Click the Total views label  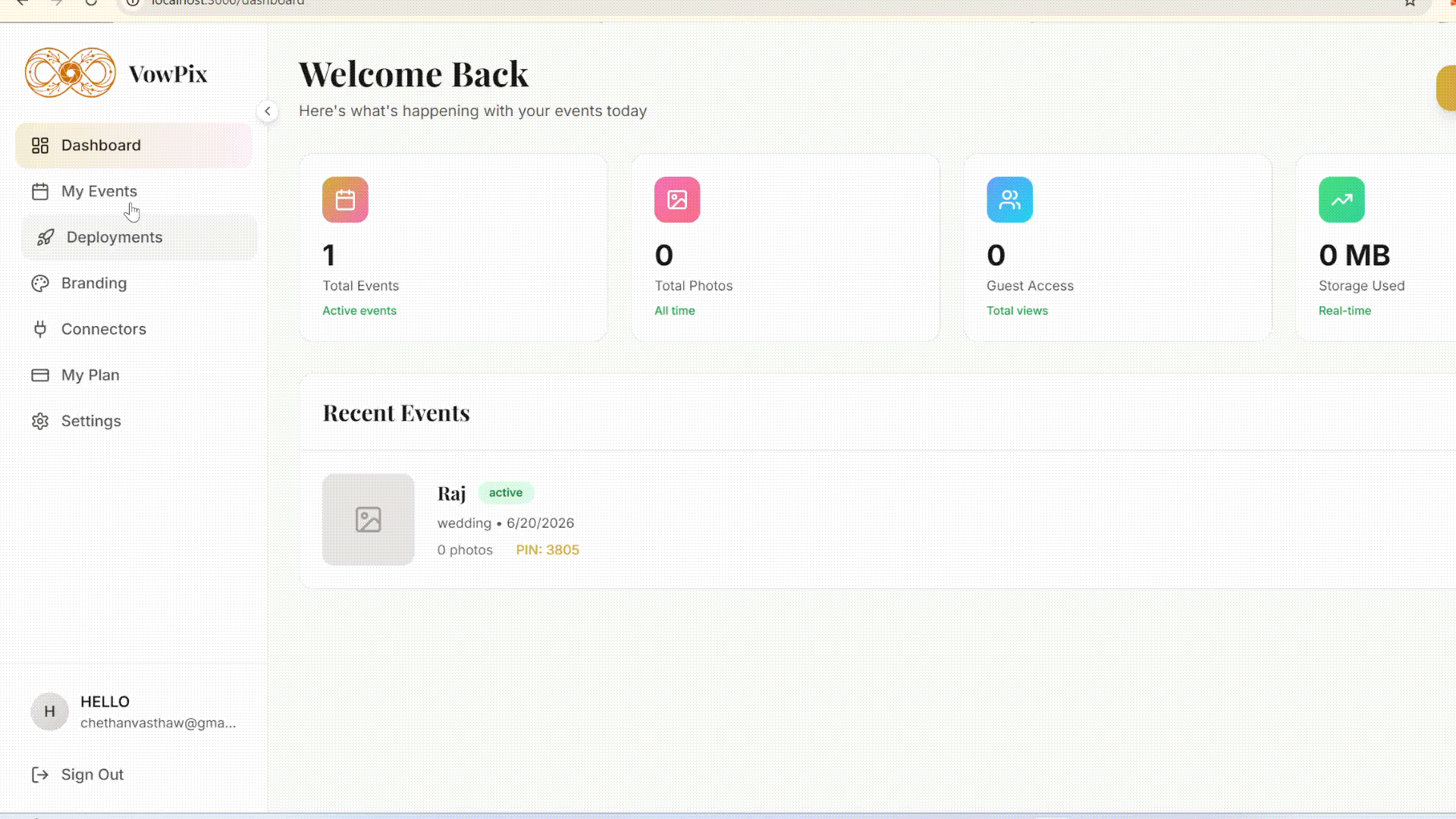(1017, 310)
